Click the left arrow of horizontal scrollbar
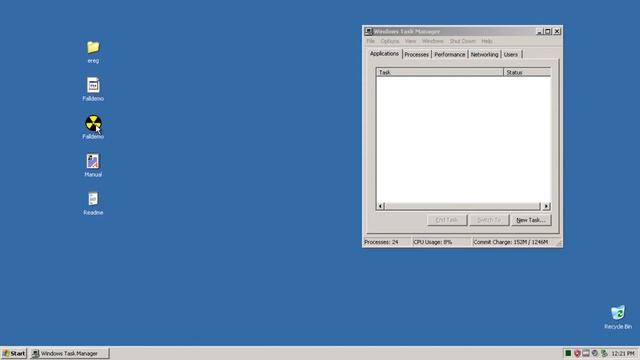Image resolution: width=640 pixels, height=360 pixels. [x=380, y=206]
